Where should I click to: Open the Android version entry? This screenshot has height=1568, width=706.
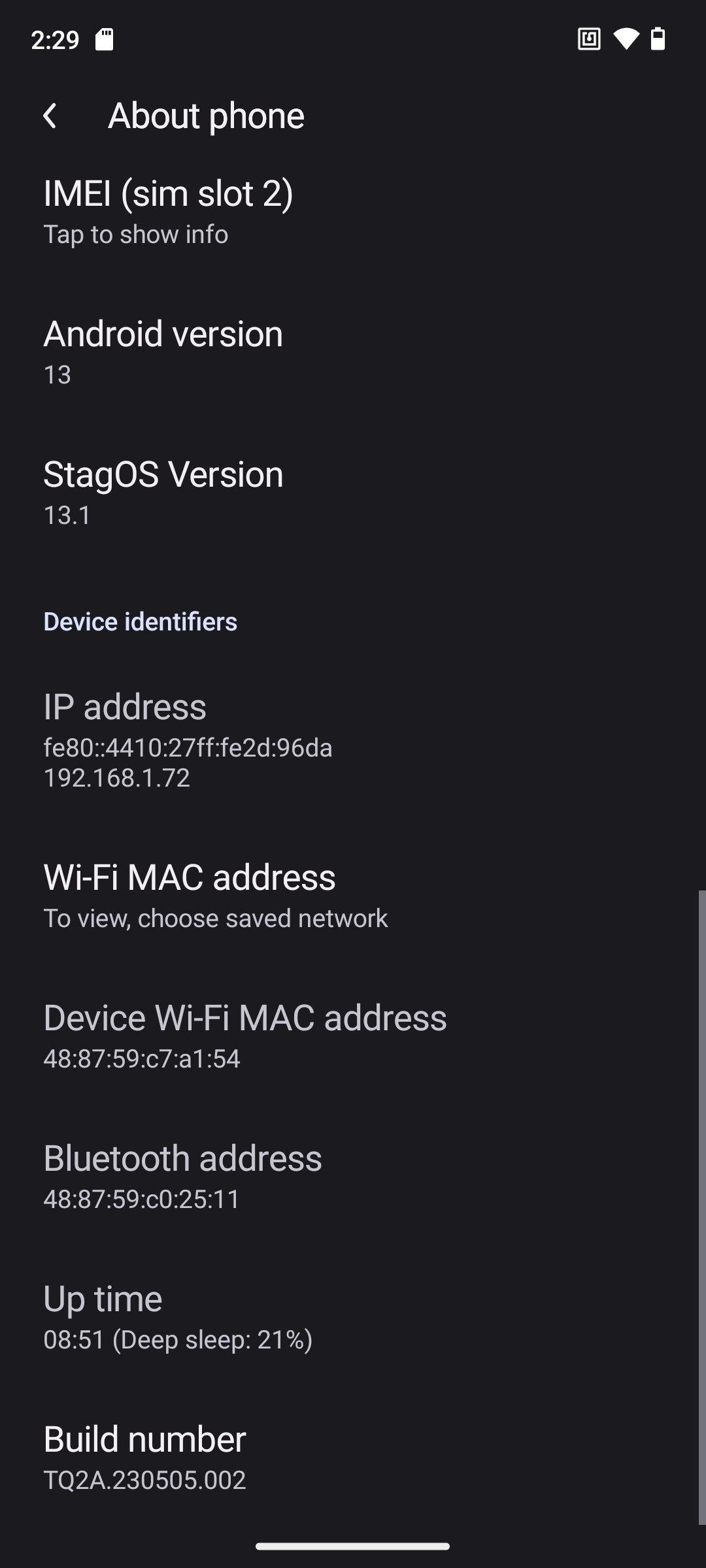(x=353, y=353)
